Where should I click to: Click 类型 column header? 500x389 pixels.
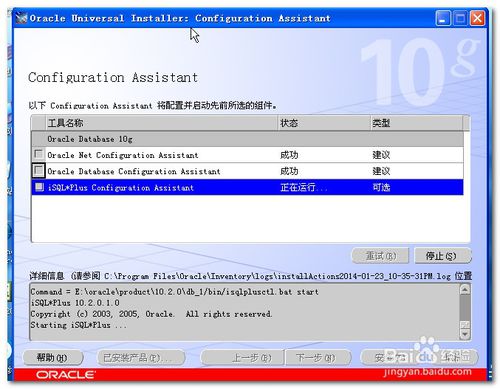(416, 123)
